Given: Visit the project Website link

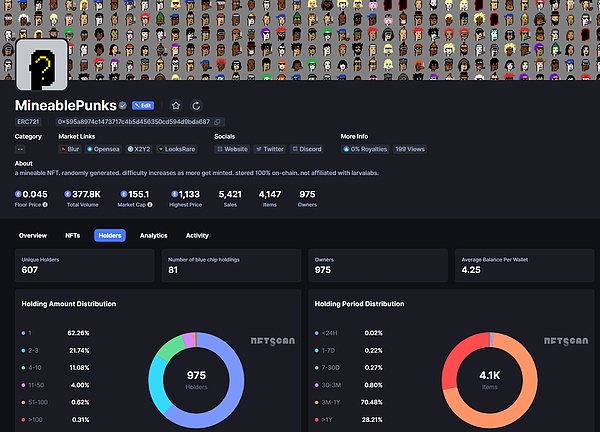Looking at the screenshot, I should coord(232,149).
